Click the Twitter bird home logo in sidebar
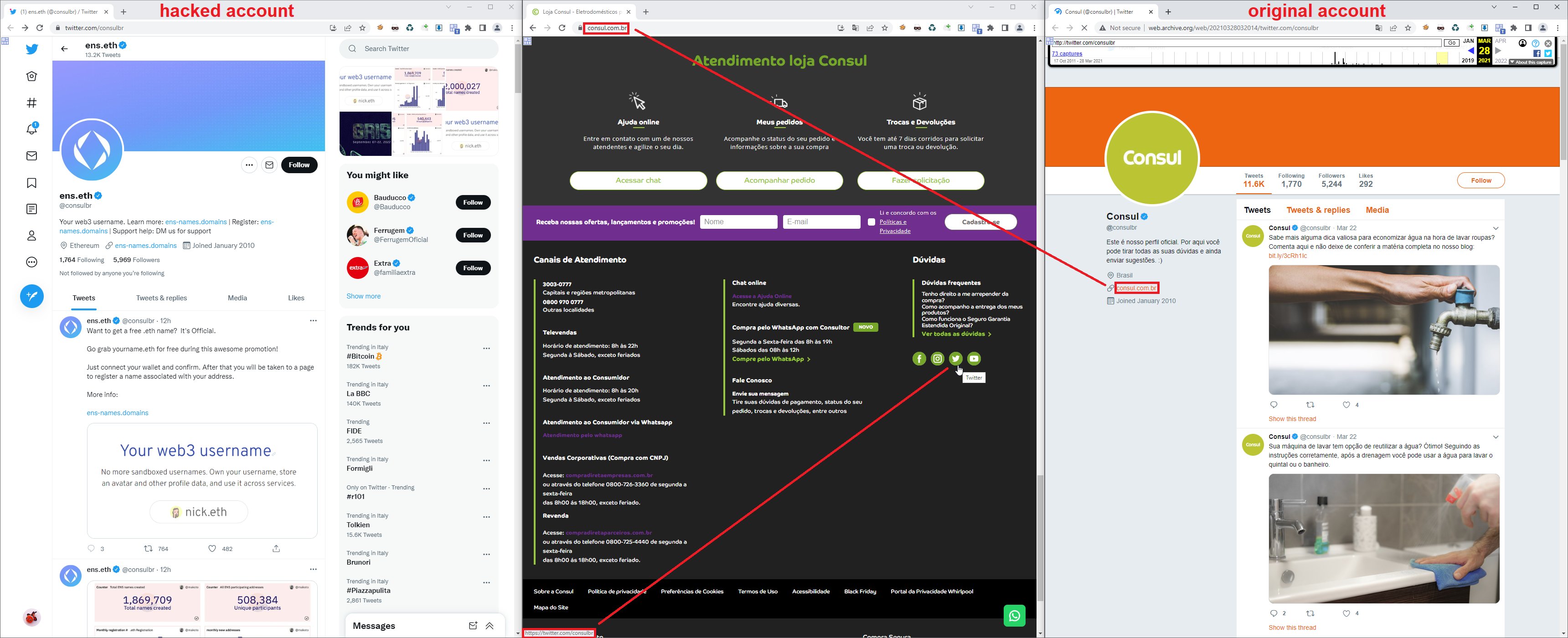 tap(31, 49)
